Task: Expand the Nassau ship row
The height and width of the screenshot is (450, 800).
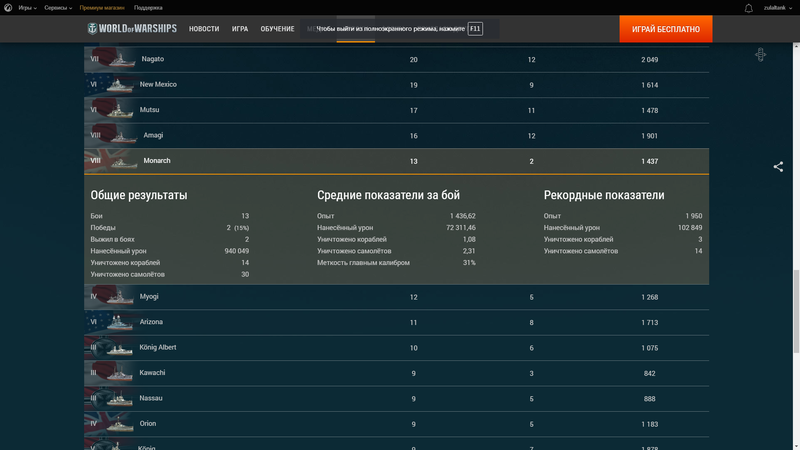Action: click(396, 399)
